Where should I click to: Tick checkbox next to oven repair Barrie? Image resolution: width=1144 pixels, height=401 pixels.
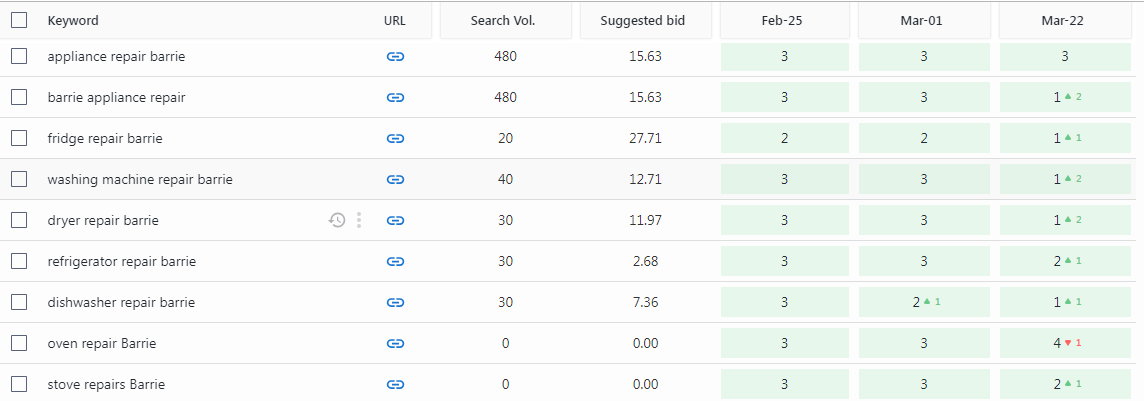point(19,343)
